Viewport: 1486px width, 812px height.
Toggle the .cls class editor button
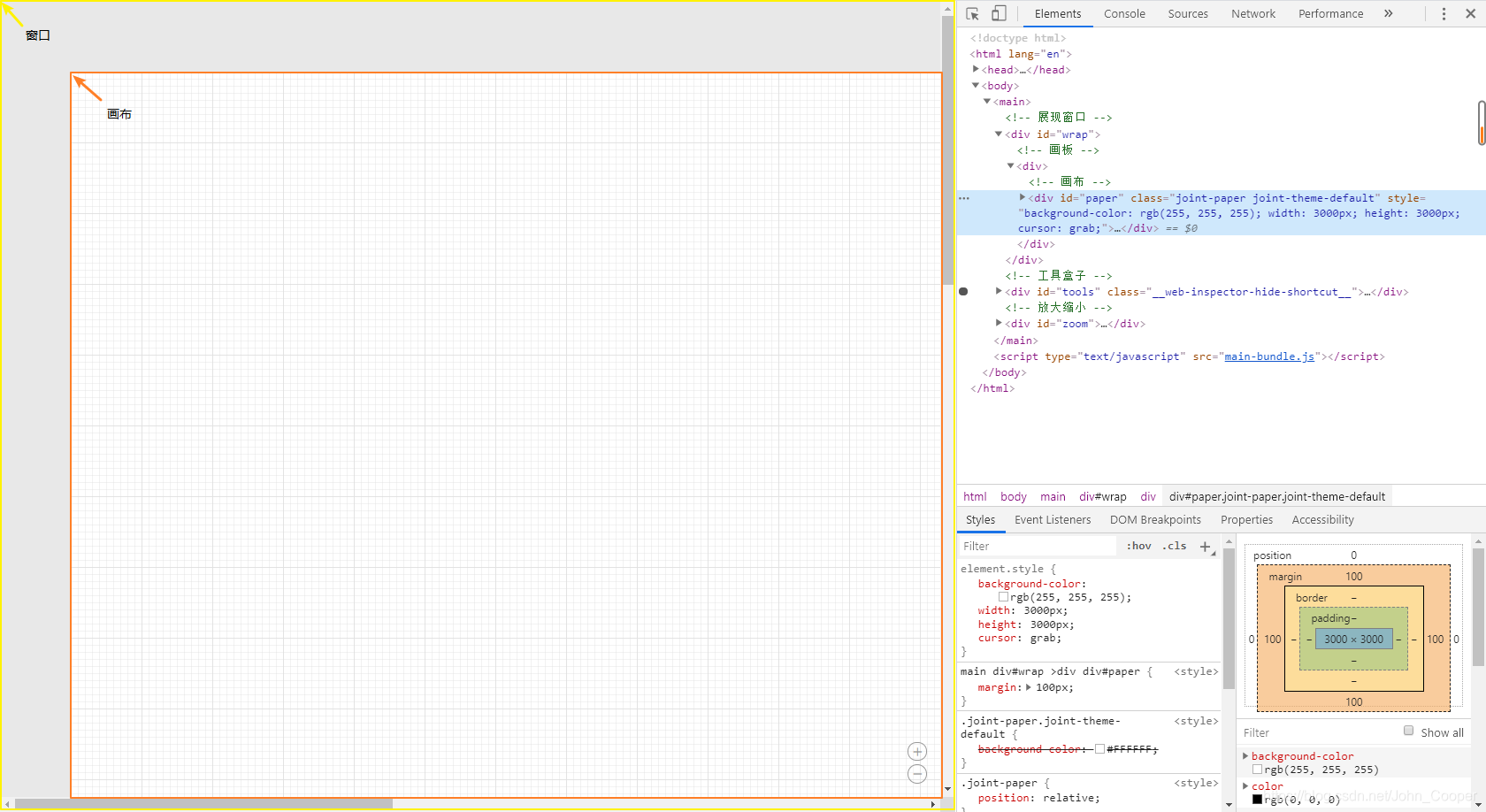click(1175, 547)
